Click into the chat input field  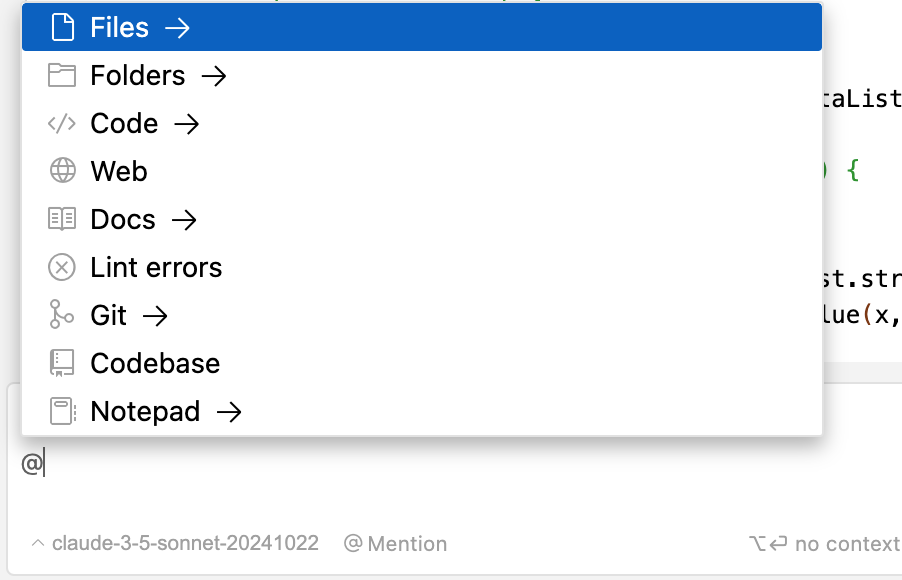454,478
